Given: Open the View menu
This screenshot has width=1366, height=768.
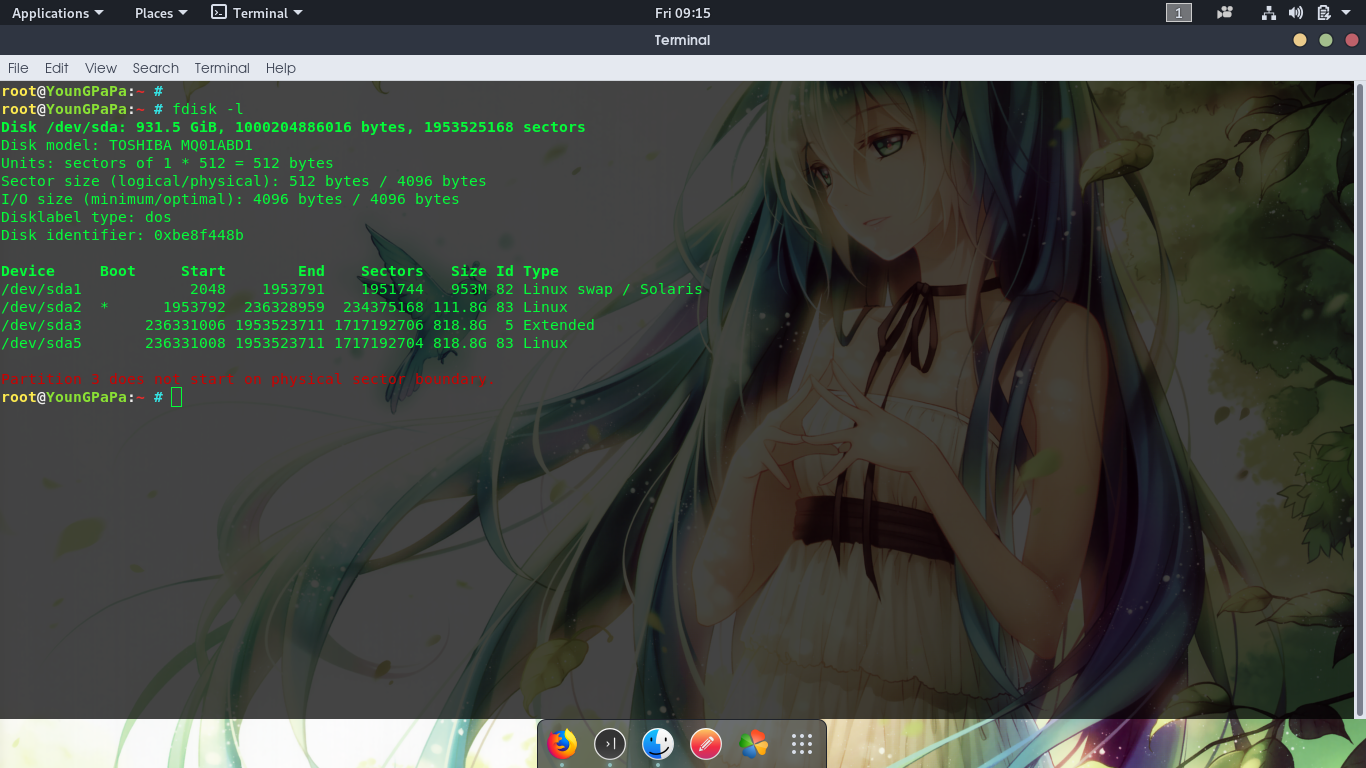Looking at the screenshot, I should [x=101, y=68].
